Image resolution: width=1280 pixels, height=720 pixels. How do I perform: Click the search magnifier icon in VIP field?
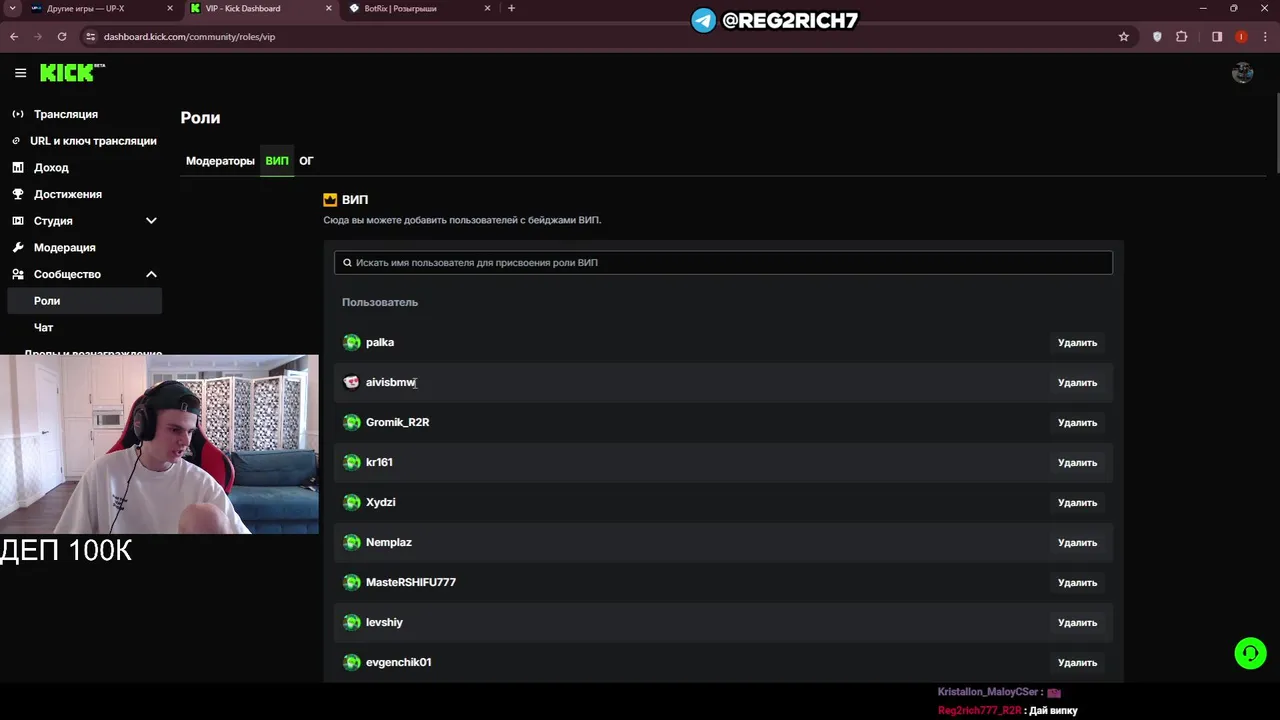347,263
